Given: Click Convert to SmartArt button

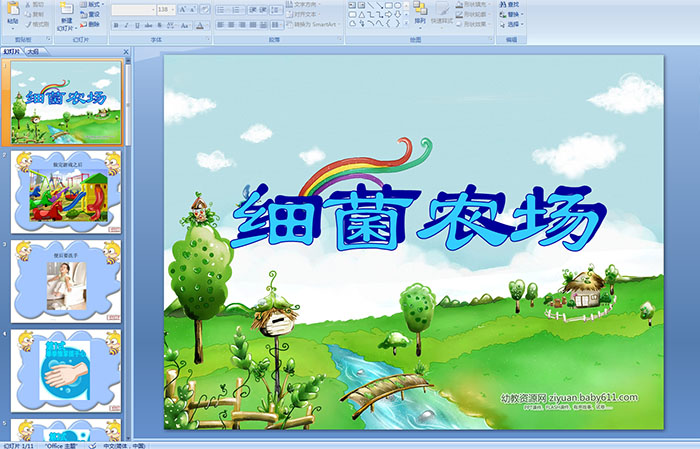Looking at the screenshot, I should [x=313, y=24].
